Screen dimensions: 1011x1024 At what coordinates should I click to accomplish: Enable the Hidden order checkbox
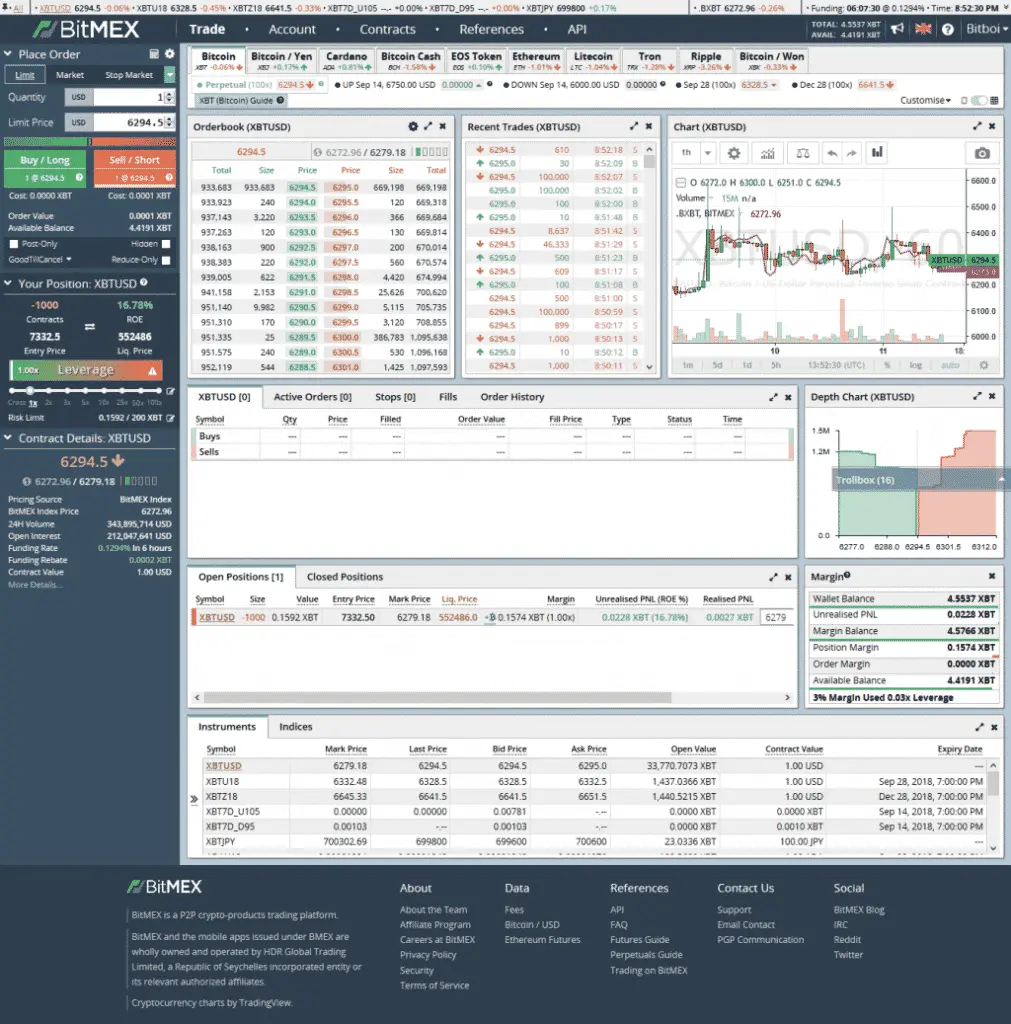click(x=165, y=244)
